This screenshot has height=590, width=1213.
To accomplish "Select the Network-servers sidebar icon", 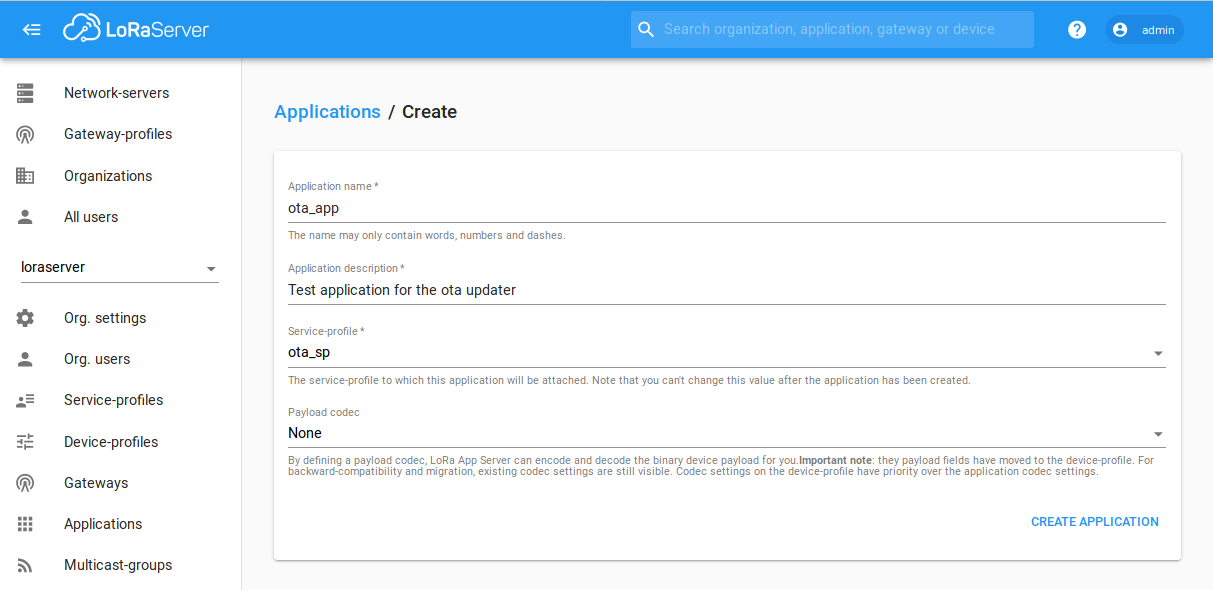I will (x=24, y=92).
